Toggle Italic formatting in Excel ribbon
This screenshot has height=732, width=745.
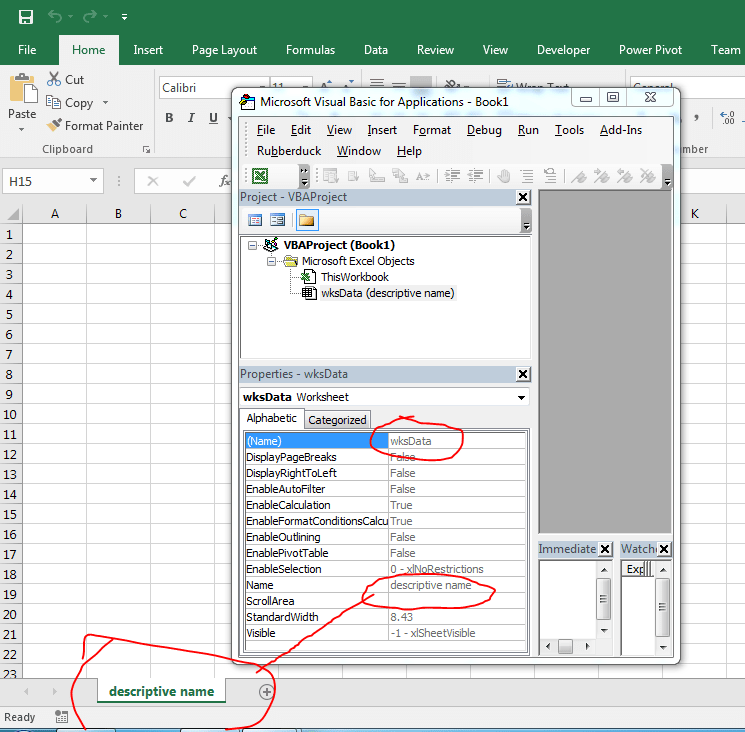(191, 118)
